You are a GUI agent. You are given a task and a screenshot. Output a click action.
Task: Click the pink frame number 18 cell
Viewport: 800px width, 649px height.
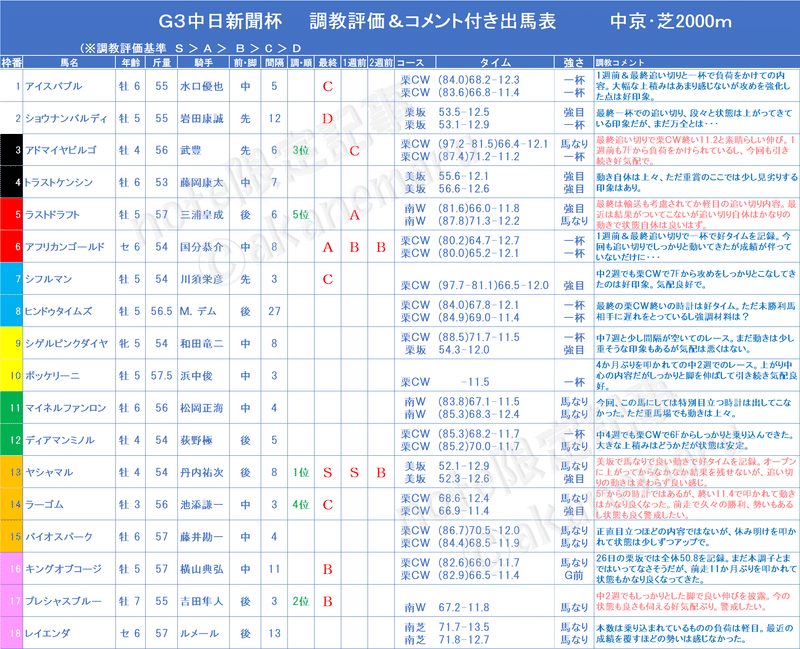point(12,633)
